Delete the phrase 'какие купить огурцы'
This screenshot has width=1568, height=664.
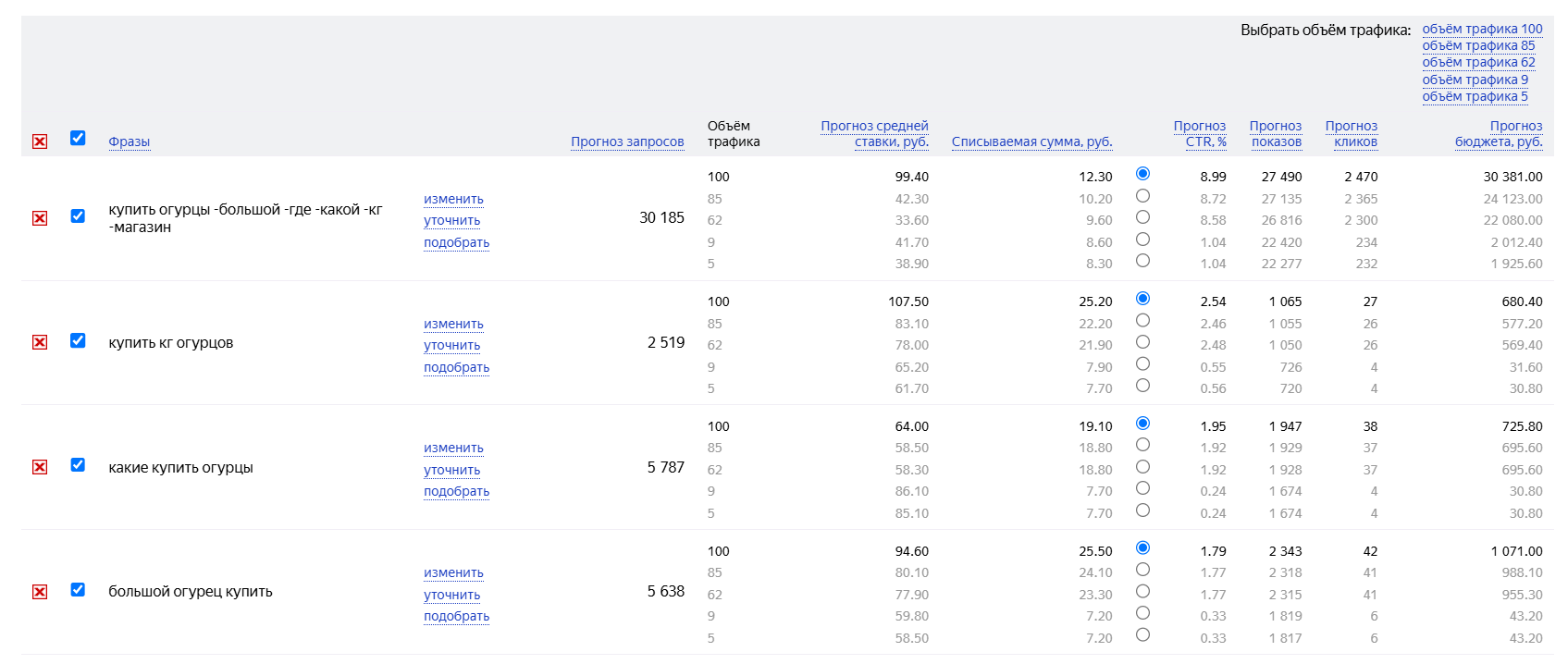[x=40, y=467]
